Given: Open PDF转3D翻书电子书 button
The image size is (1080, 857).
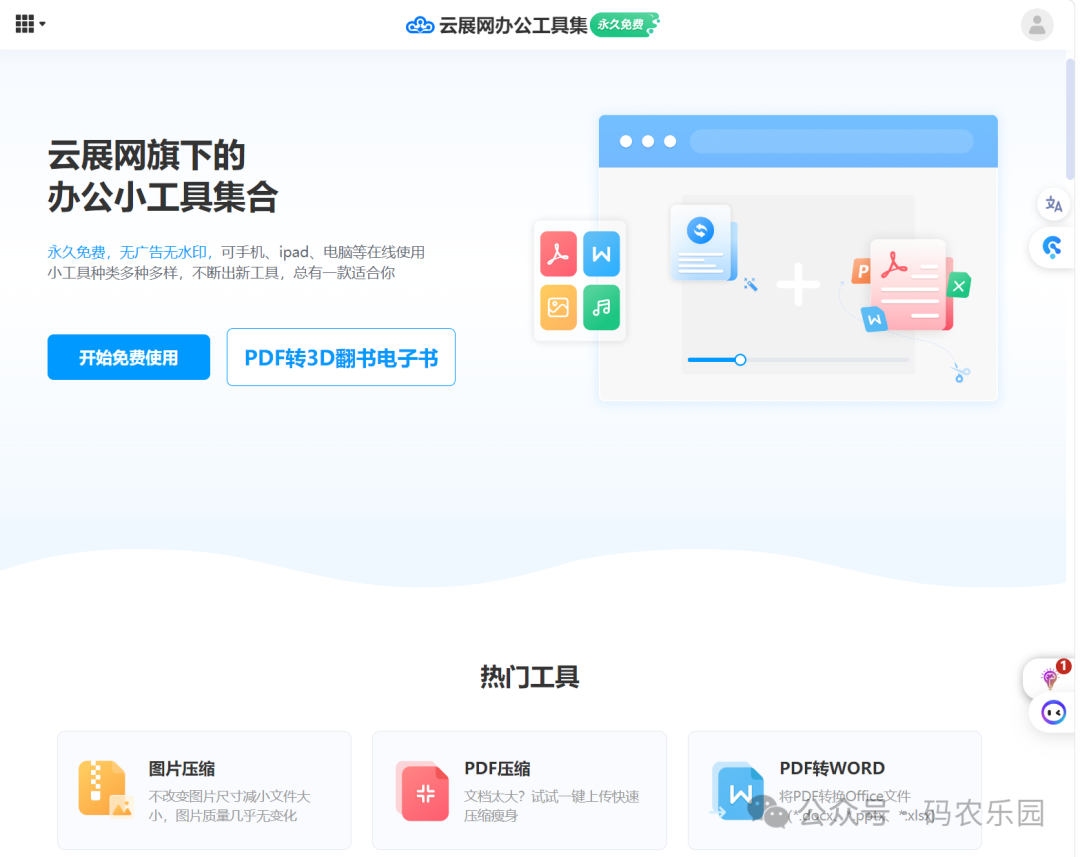Looking at the screenshot, I should 341,357.
